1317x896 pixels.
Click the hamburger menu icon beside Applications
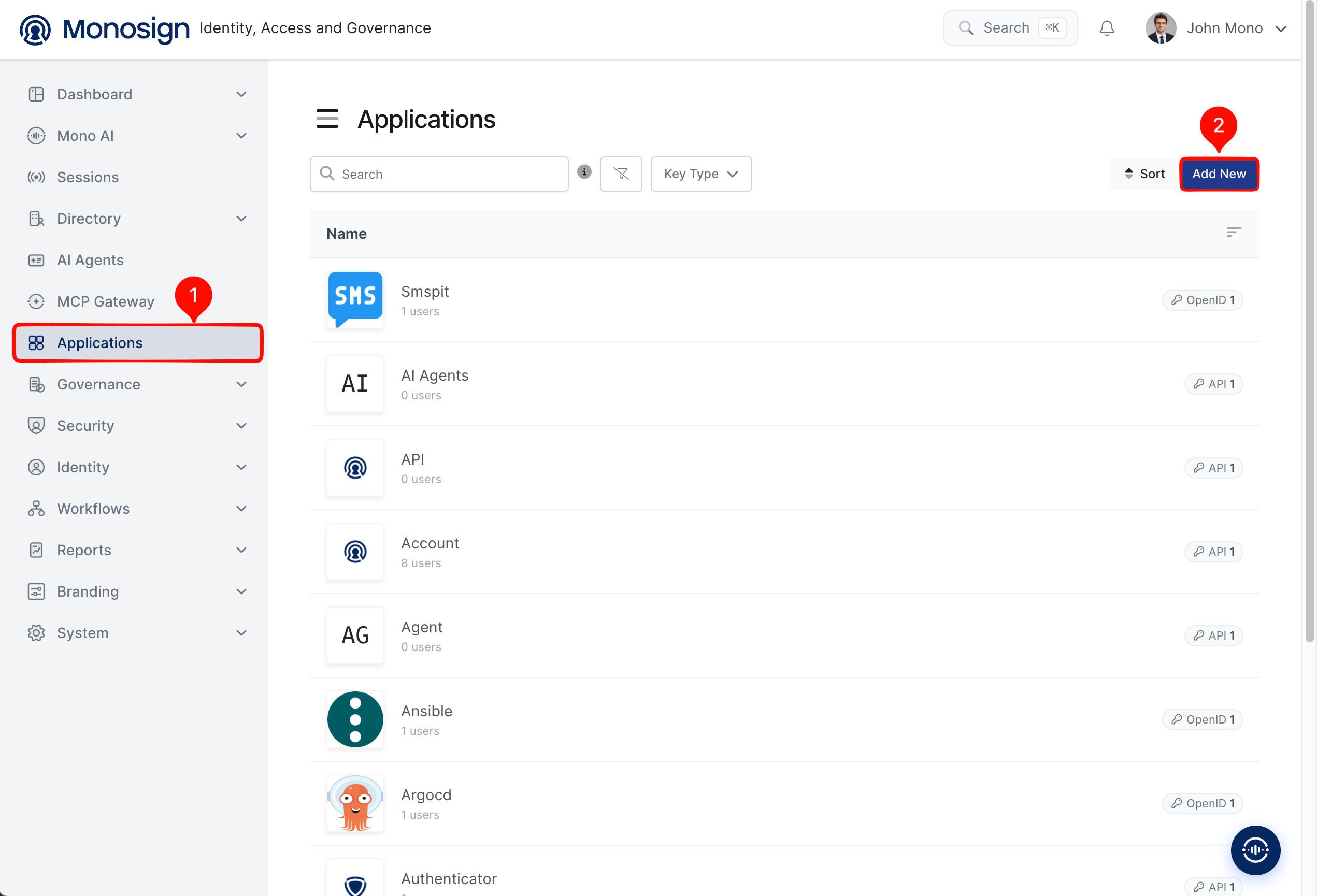tap(327, 119)
